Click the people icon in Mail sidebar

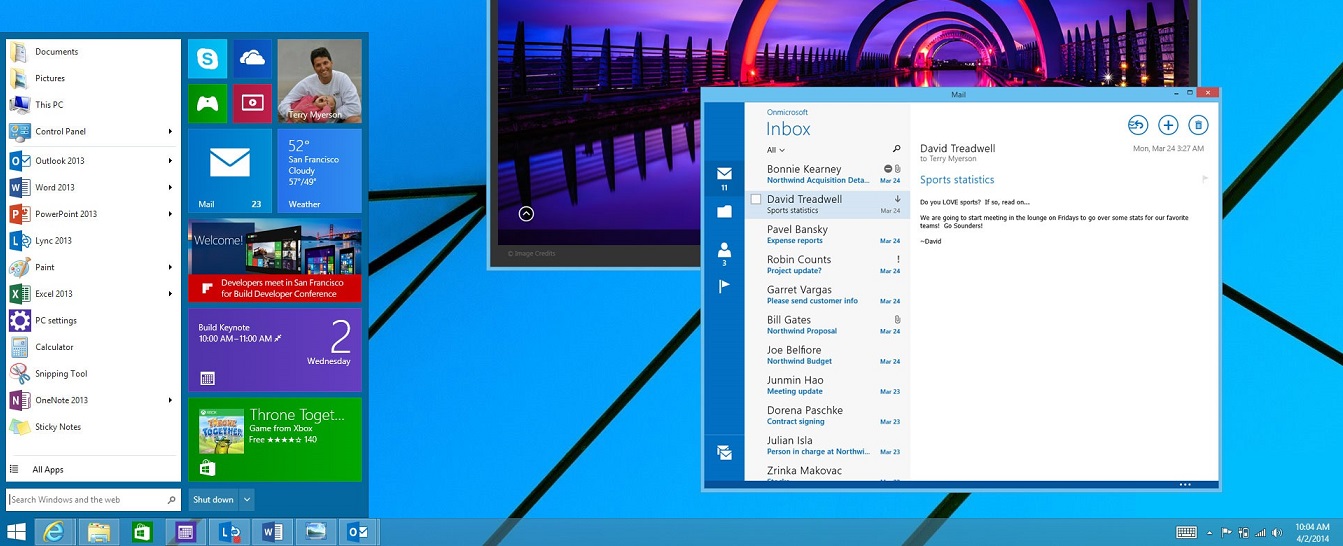click(724, 250)
